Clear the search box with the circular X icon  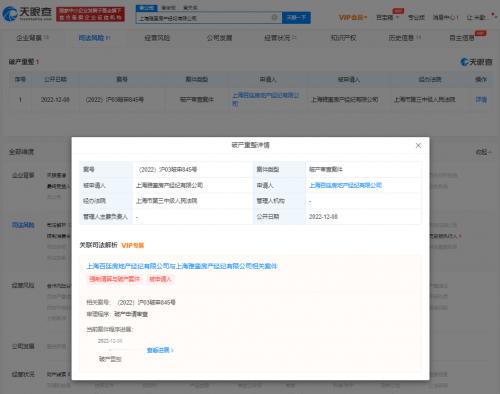[274, 17]
